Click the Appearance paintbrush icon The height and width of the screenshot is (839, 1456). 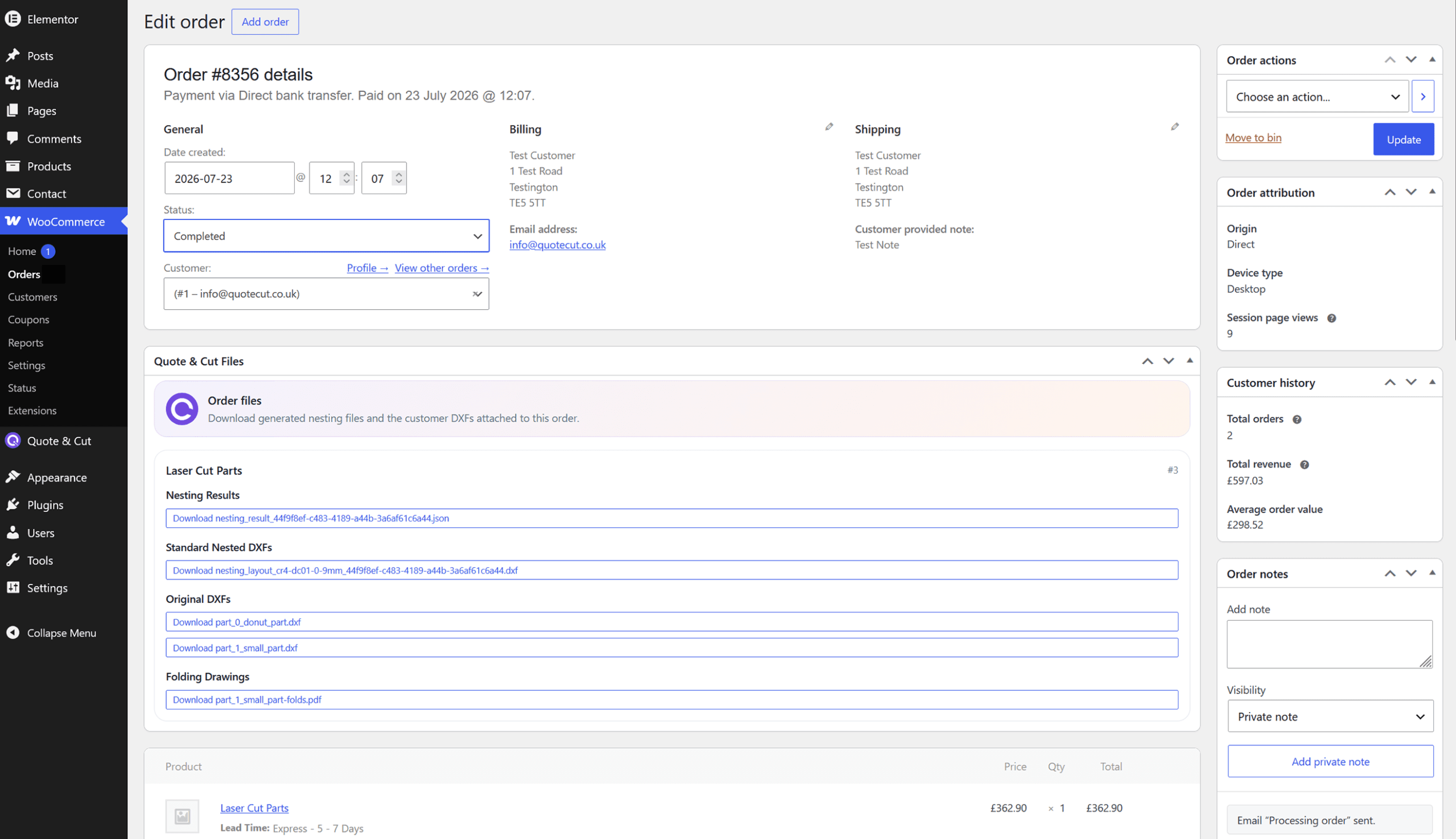point(13,477)
